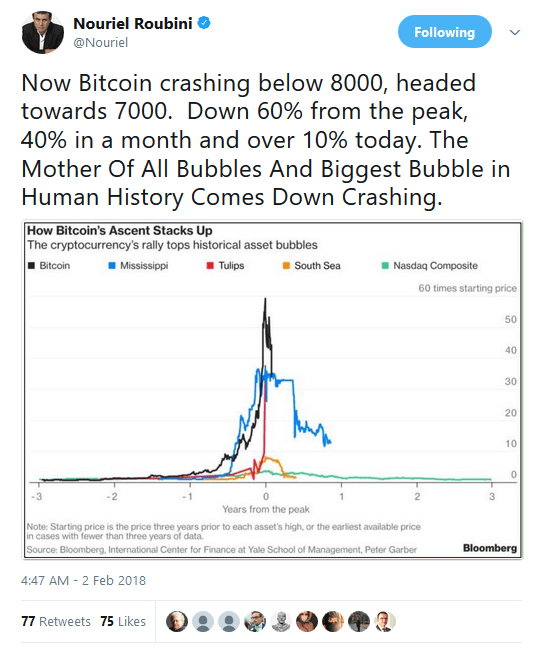Screen dimensions: 548x649
Task: Select the red Tulips legend square
Action: pyautogui.click(x=210, y=266)
